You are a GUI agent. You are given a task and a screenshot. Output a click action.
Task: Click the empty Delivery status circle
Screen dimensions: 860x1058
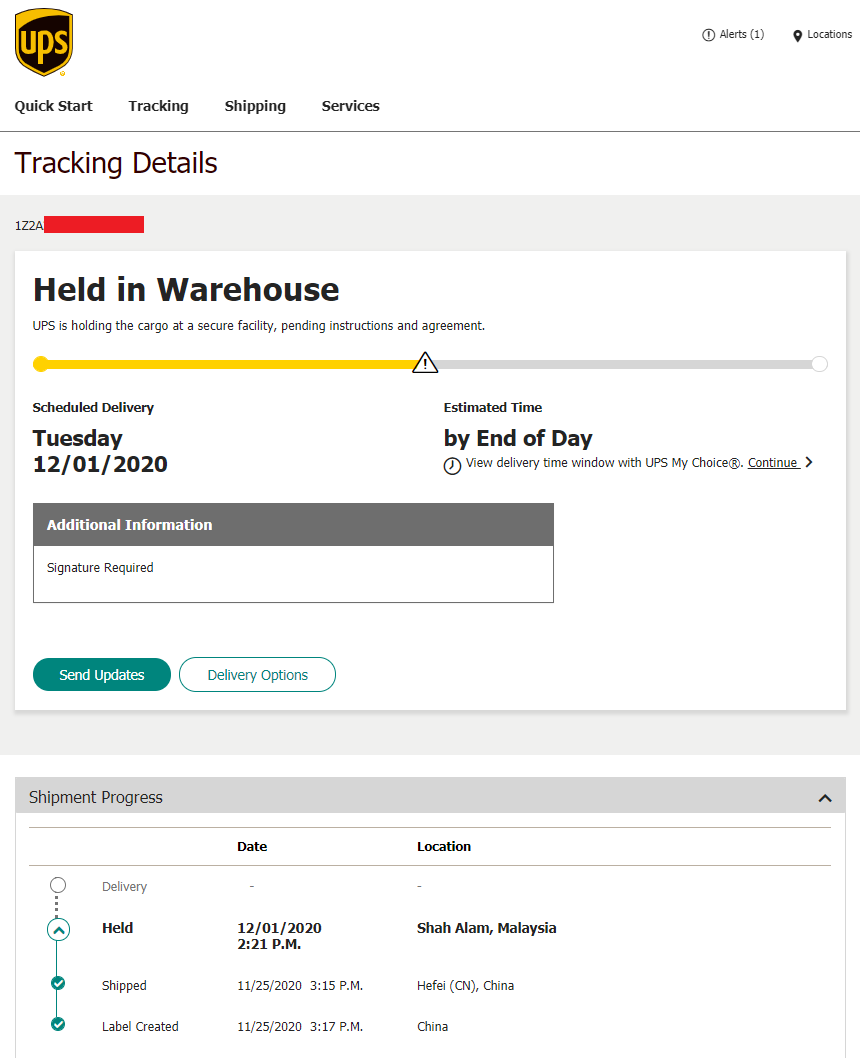[x=58, y=885]
